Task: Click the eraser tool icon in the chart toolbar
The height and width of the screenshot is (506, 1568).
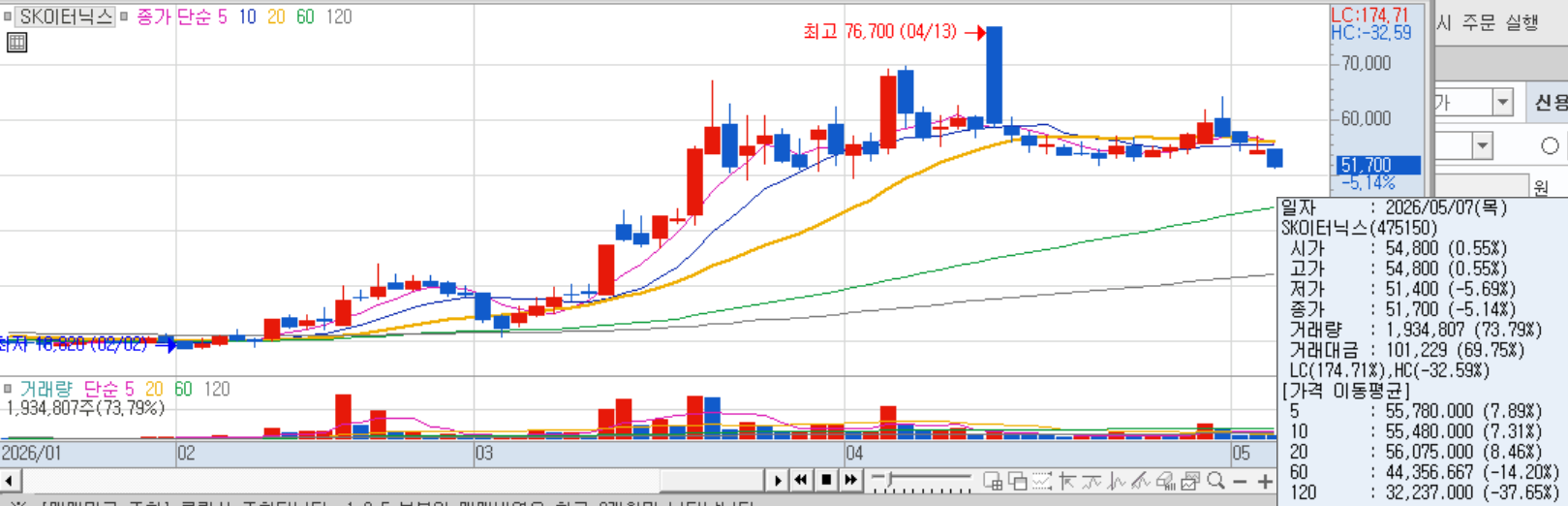Action: 1166,481
